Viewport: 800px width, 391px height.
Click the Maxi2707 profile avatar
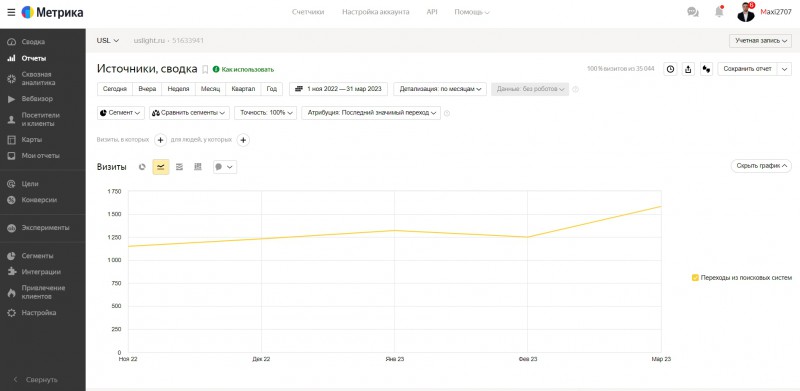coord(746,12)
